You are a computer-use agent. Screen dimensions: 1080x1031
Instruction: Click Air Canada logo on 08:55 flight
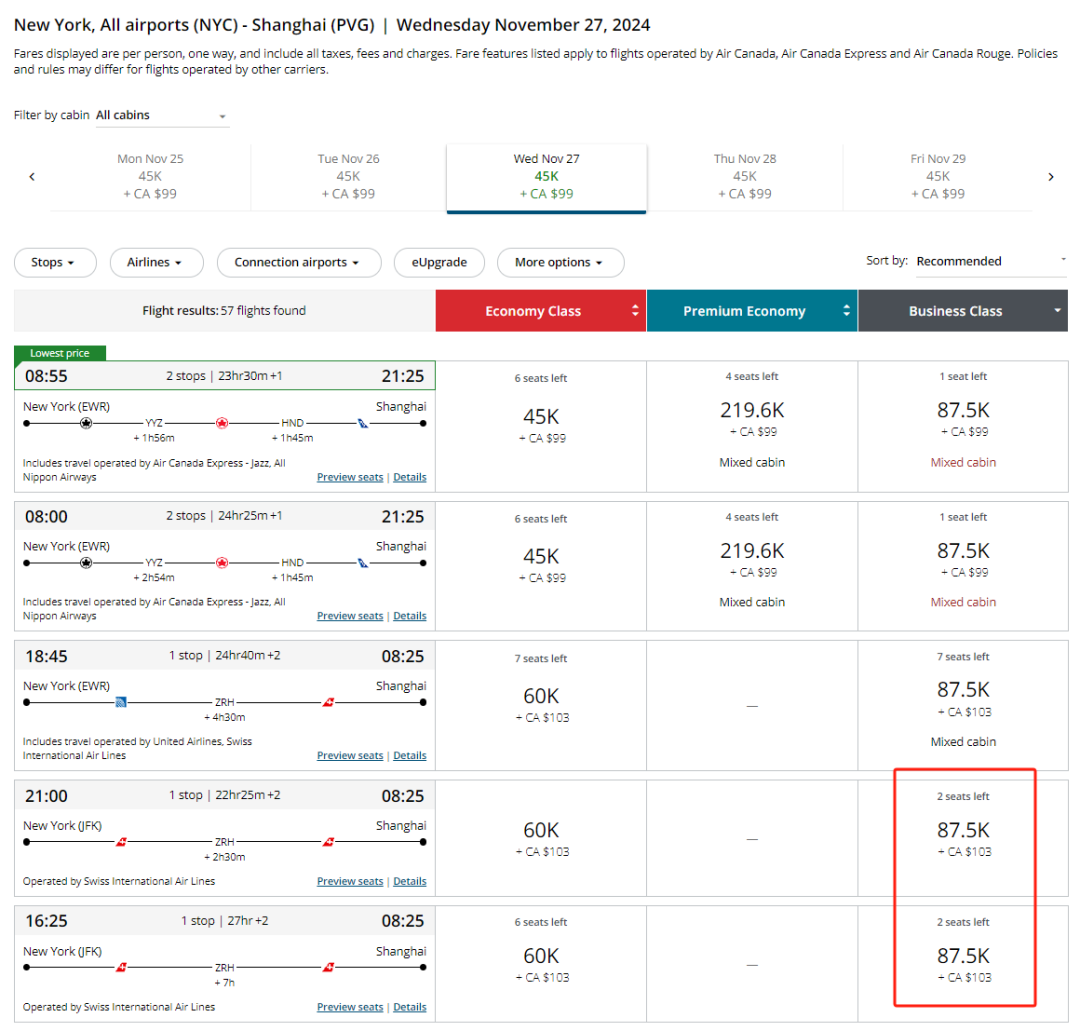coord(222,423)
